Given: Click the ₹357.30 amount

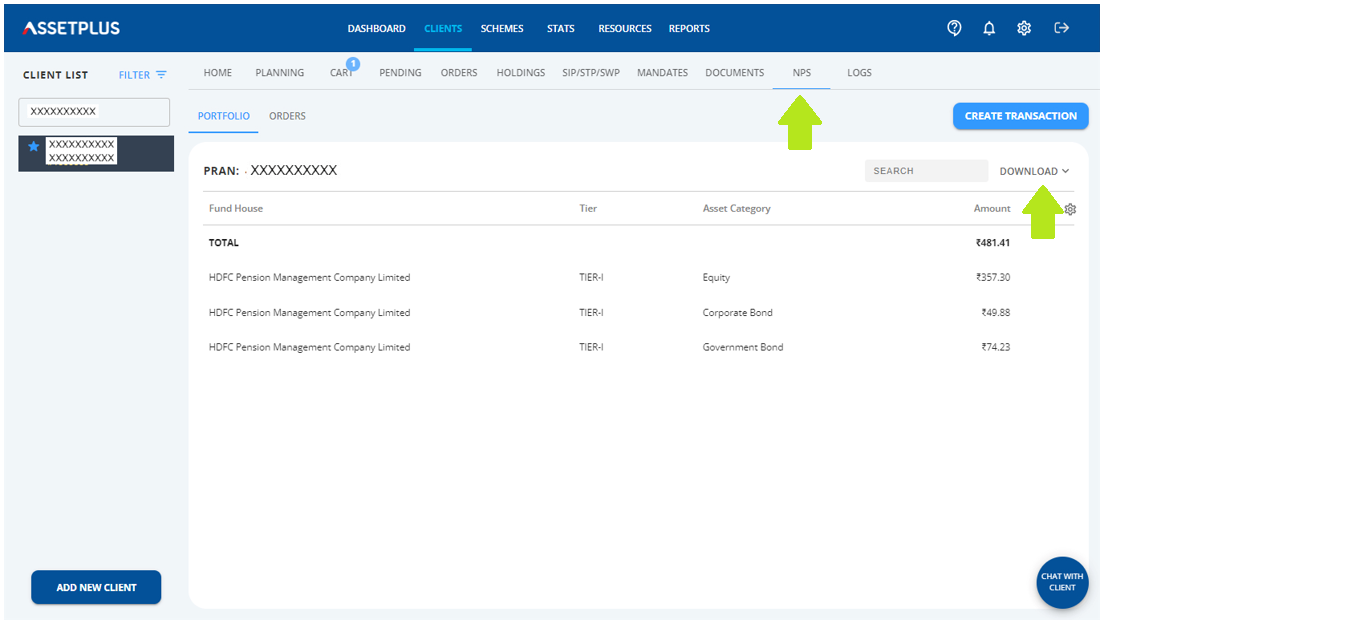Looking at the screenshot, I should pos(993,278).
